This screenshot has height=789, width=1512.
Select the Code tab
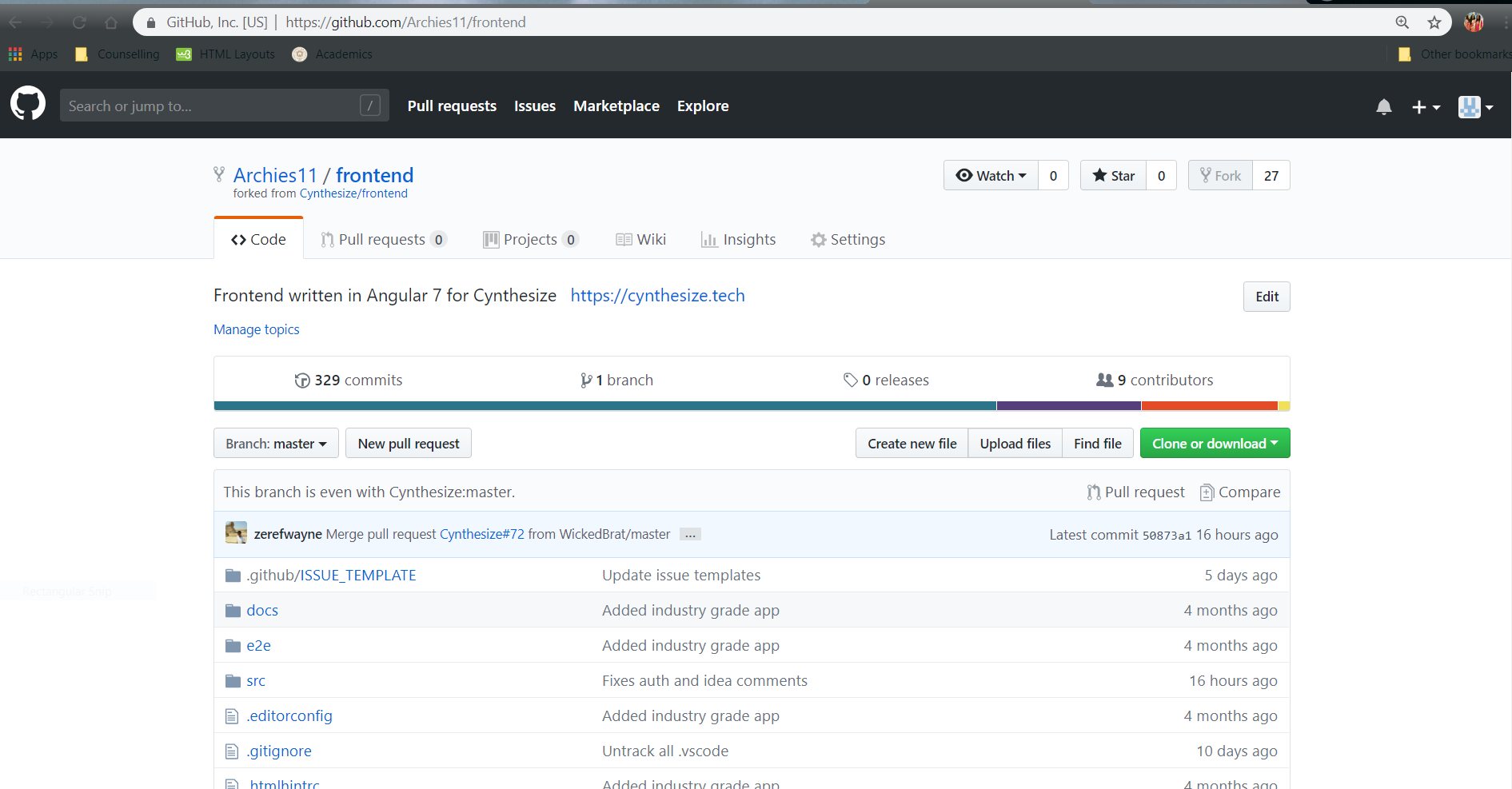(258, 239)
